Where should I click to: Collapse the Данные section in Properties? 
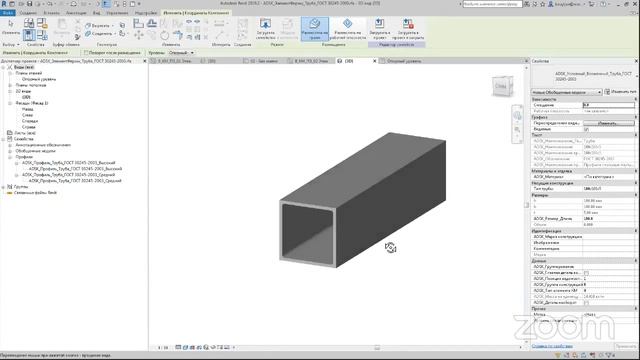[636, 260]
